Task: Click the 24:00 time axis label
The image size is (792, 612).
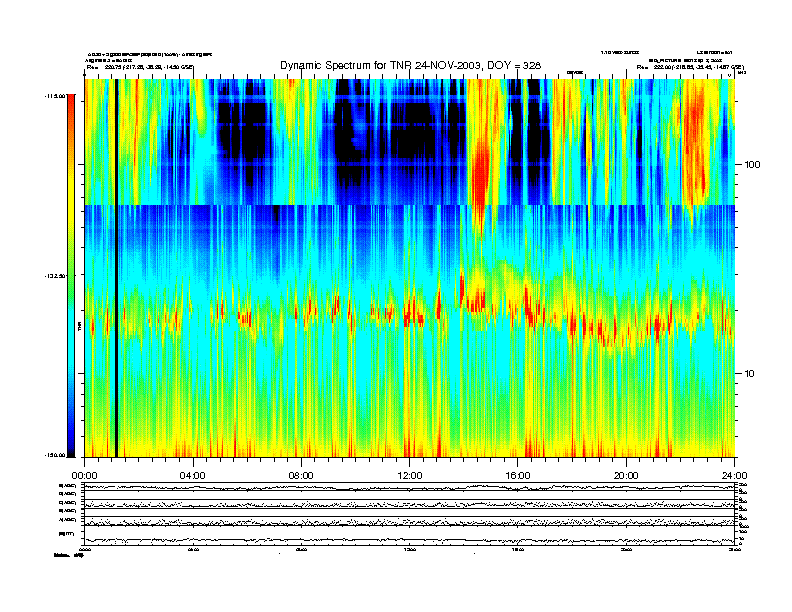Action: click(734, 476)
